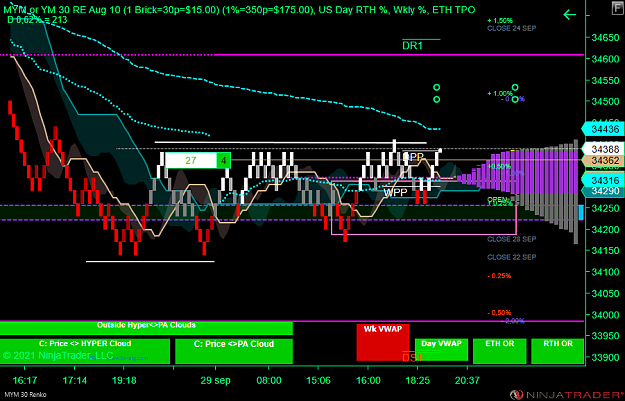Image resolution: width=625 pixels, height=401 pixels.
Task: Click the 34600 price axis label
Action: point(605,59)
